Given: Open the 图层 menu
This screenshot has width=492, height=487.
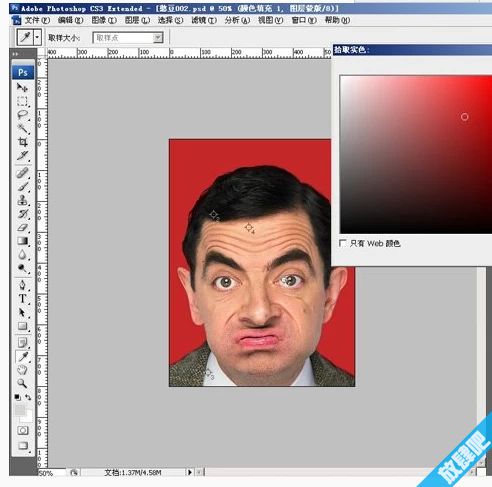Looking at the screenshot, I should pos(137,20).
